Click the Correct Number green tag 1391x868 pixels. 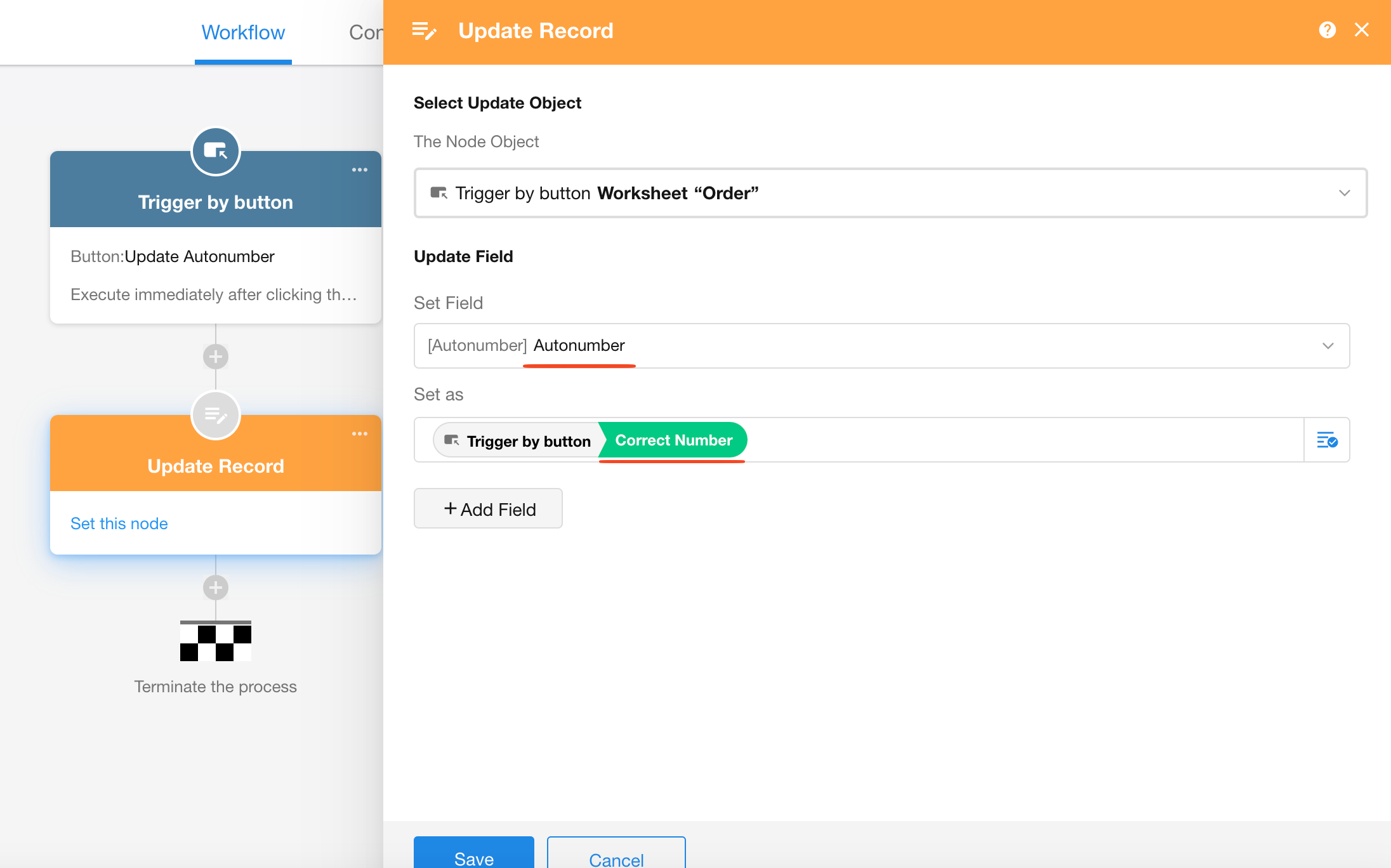click(673, 440)
